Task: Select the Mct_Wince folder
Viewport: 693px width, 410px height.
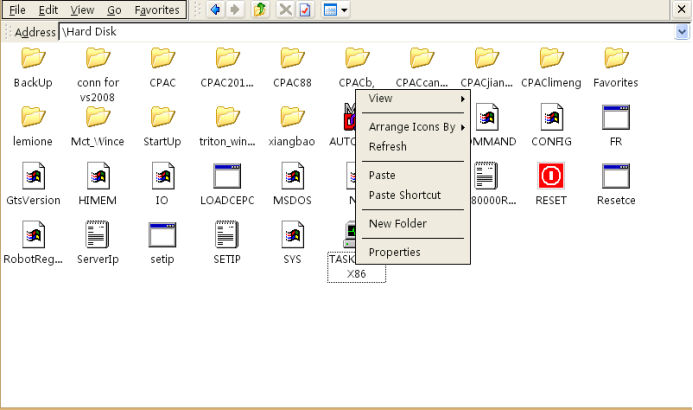Action: [x=98, y=117]
